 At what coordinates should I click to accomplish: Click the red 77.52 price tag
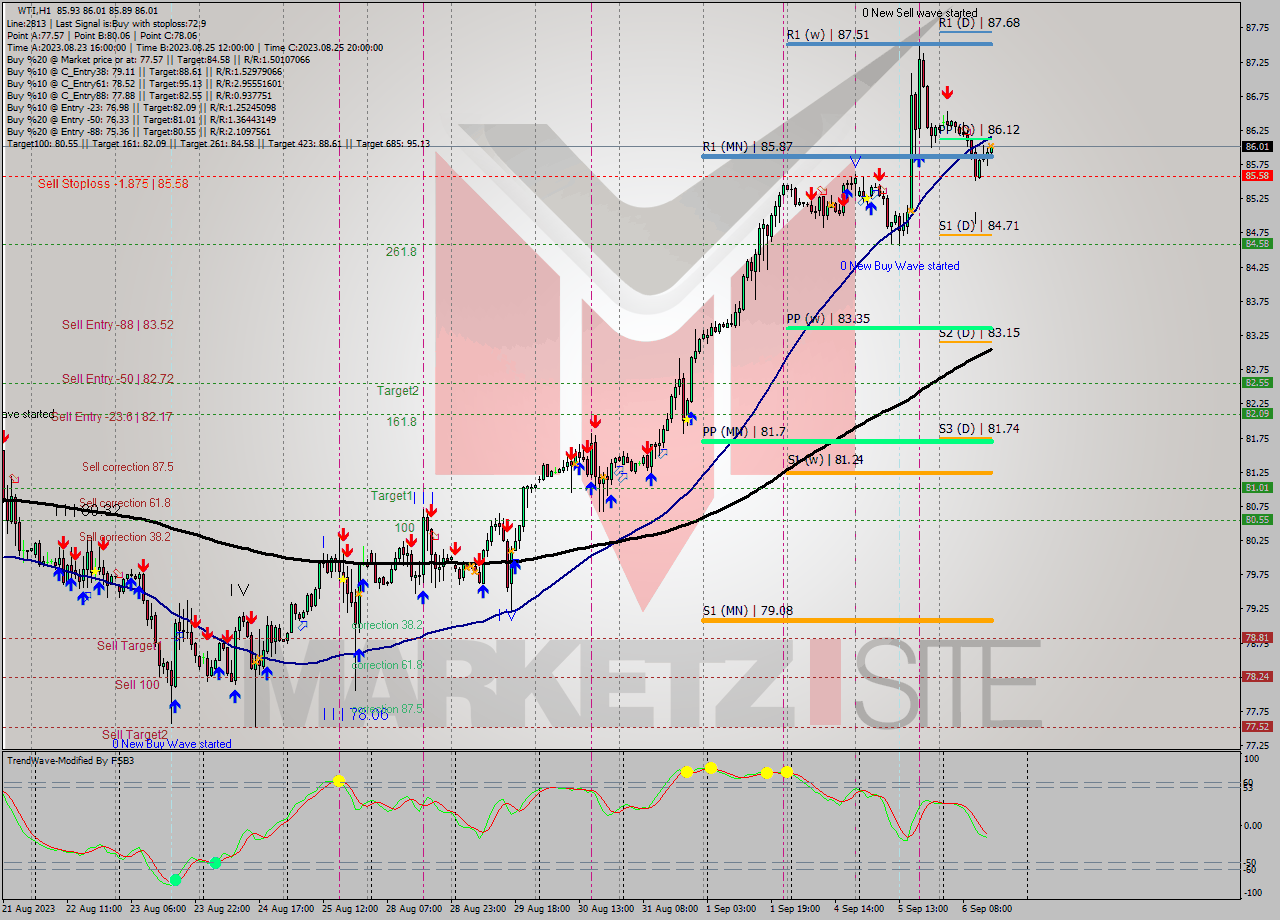pyautogui.click(x=1257, y=727)
